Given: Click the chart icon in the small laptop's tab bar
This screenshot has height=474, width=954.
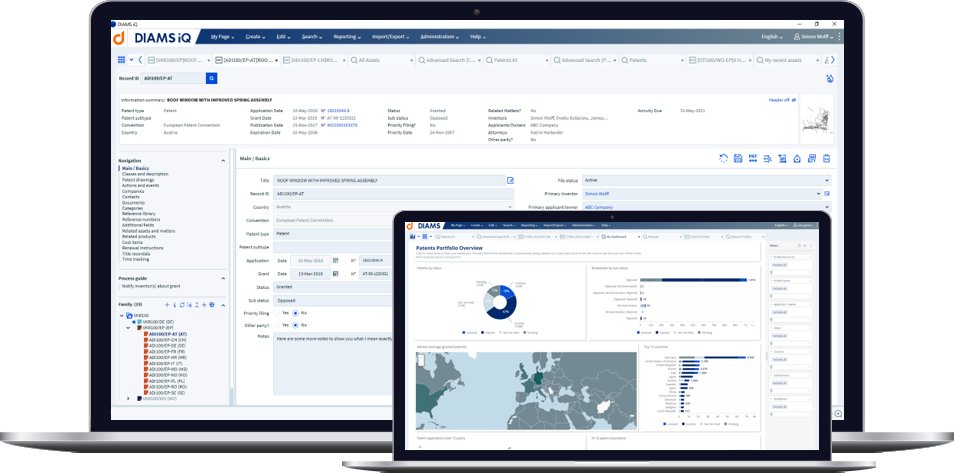Looking at the screenshot, I should [413, 236].
